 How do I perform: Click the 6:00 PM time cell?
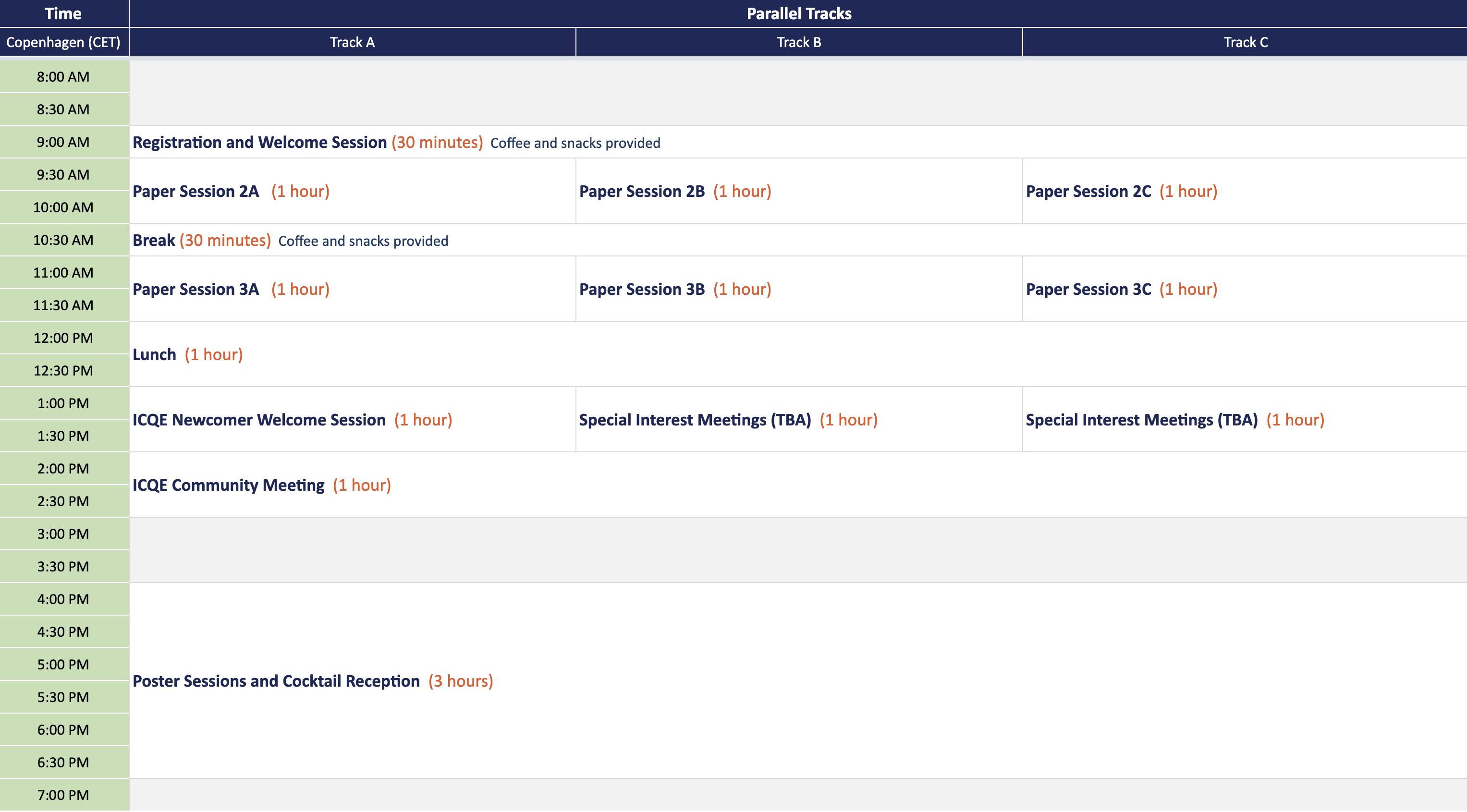coord(64,730)
